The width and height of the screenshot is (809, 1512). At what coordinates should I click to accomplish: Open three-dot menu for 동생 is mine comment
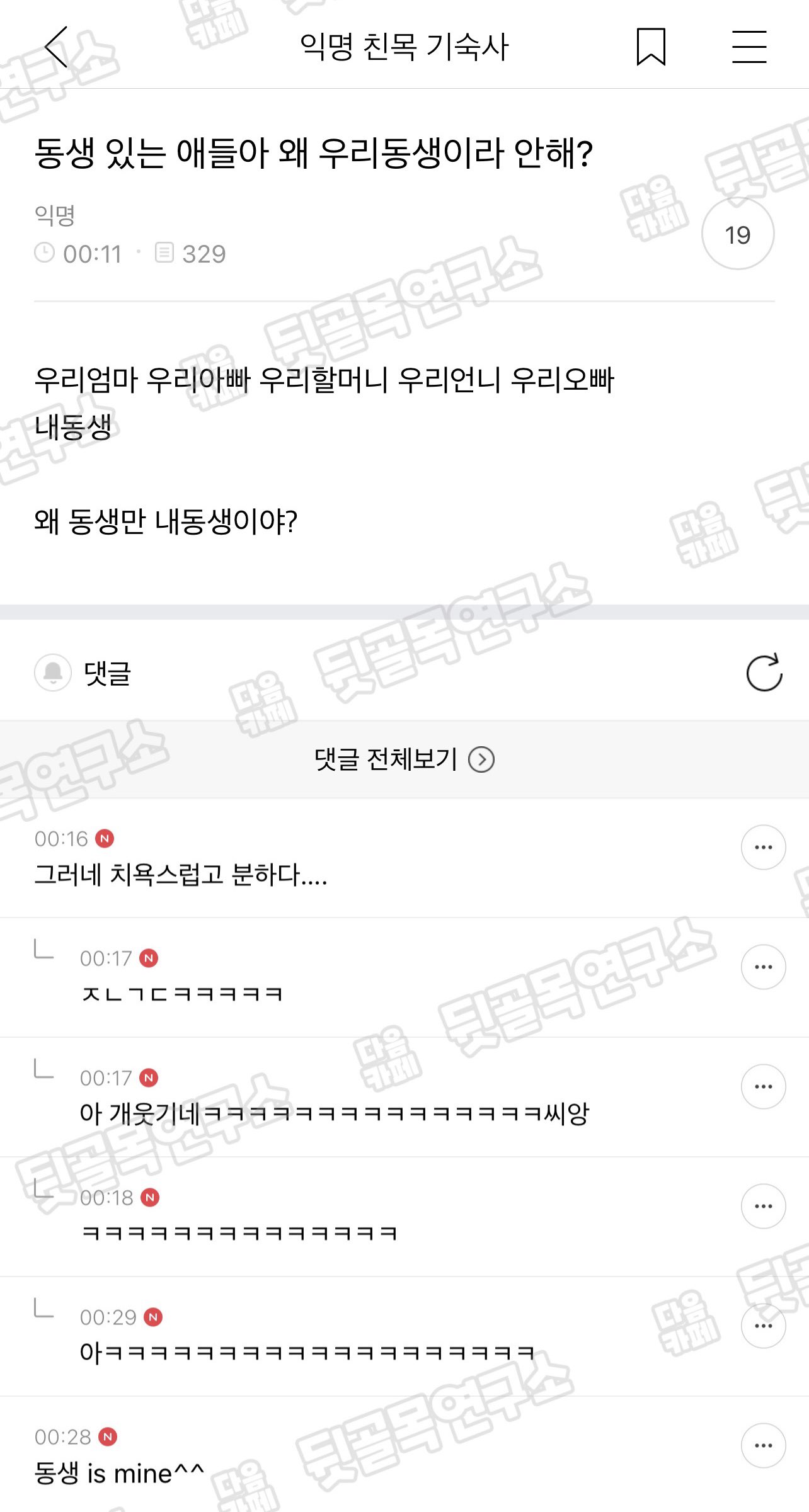(763, 1445)
